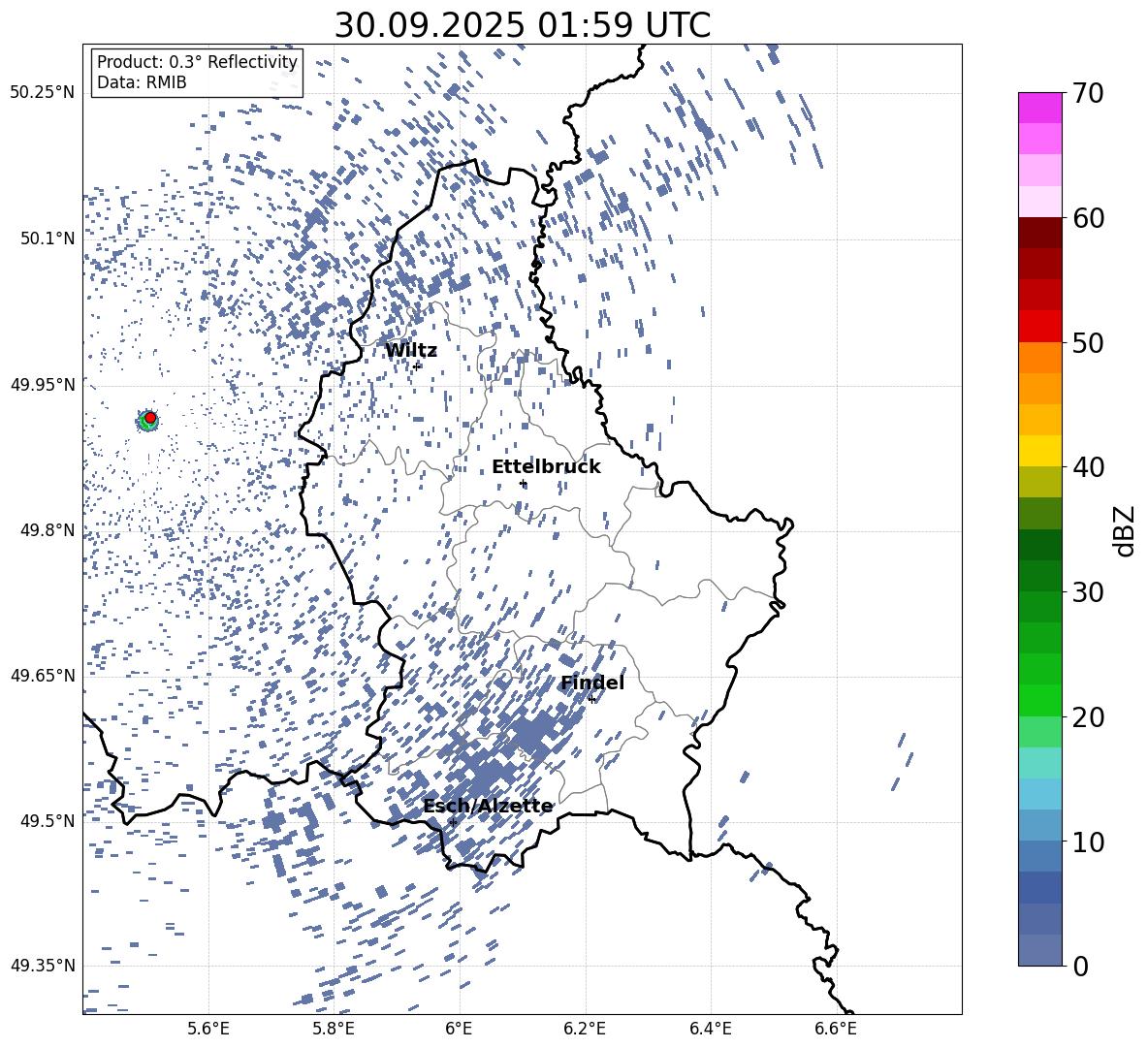This screenshot has width=1148, height=1048.
Task: Click the 70 tick label on colorbar
Action: click(1090, 94)
